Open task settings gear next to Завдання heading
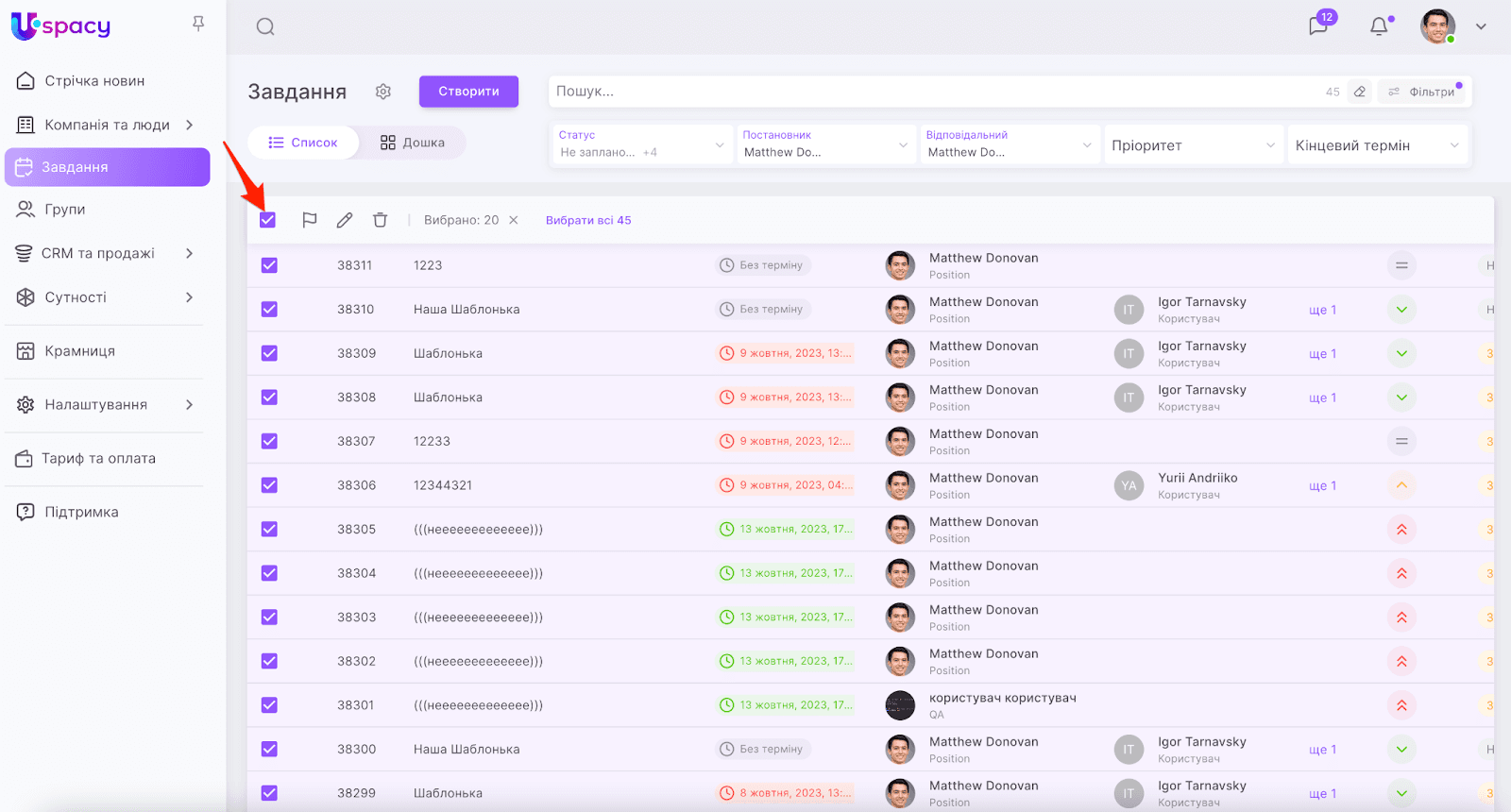The height and width of the screenshot is (812, 1511). click(382, 92)
